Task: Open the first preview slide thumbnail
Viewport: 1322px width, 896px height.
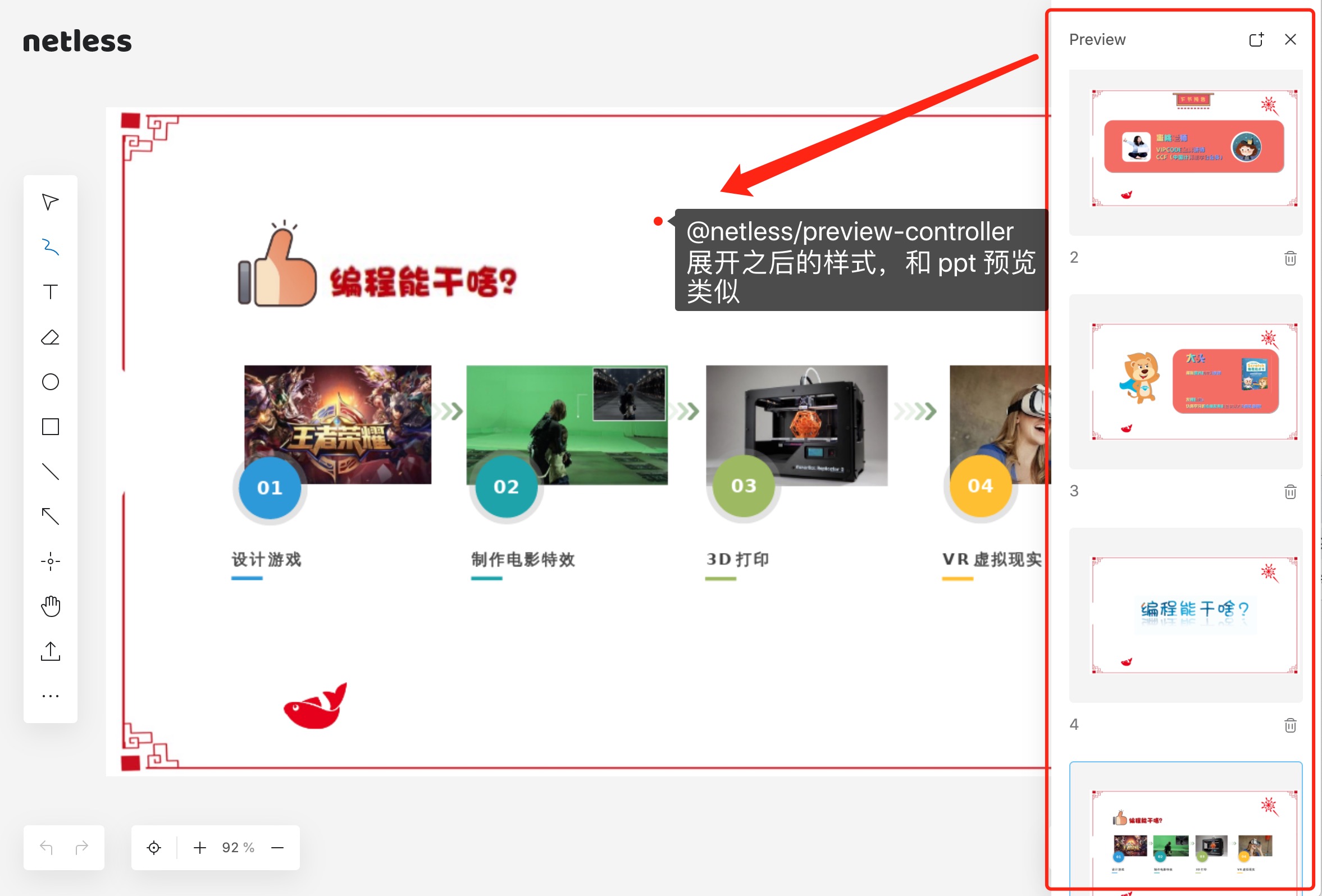Action: coord(1186,152)
